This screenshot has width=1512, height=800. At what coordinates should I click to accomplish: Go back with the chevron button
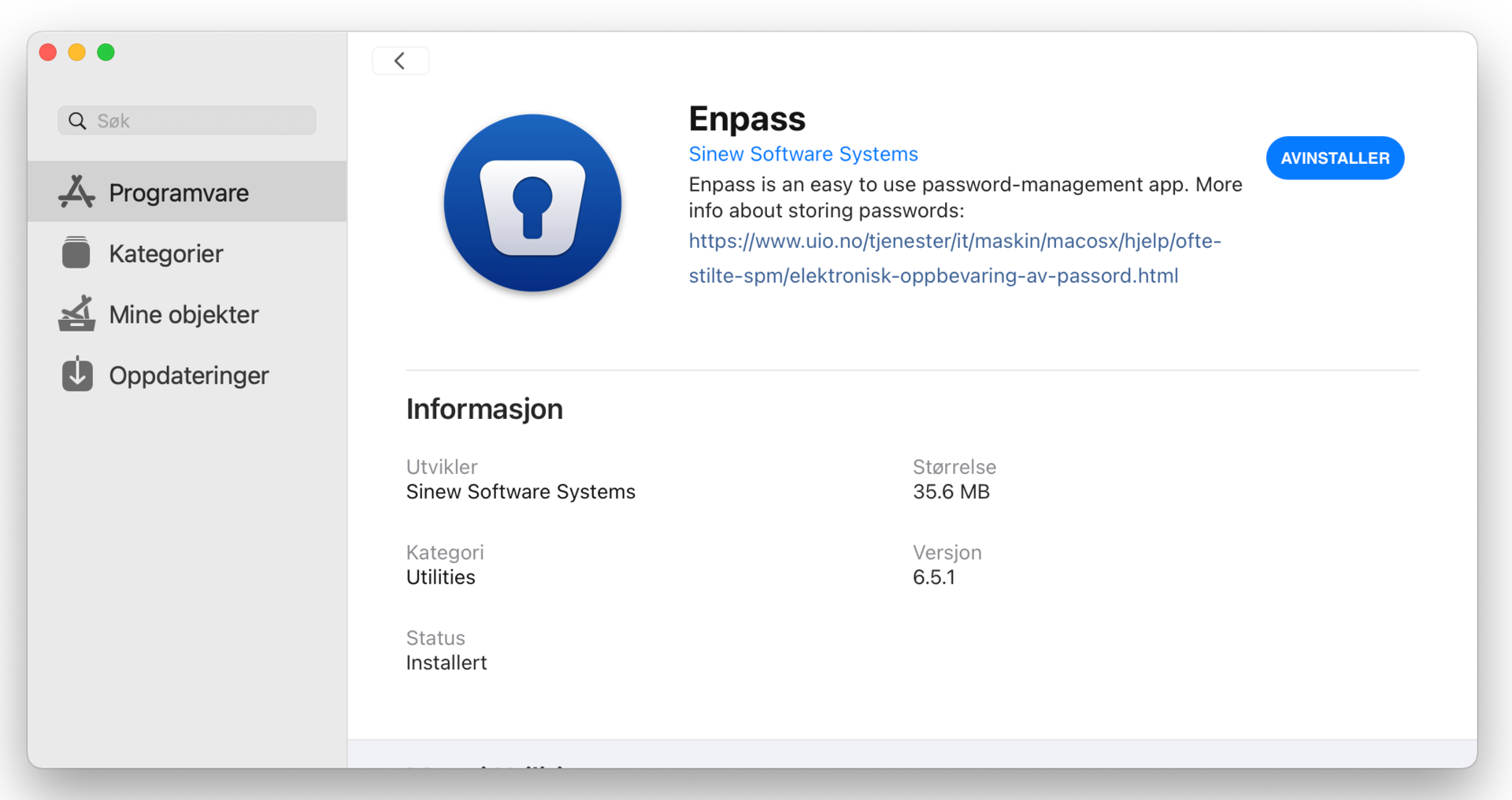tap(400, 61)
